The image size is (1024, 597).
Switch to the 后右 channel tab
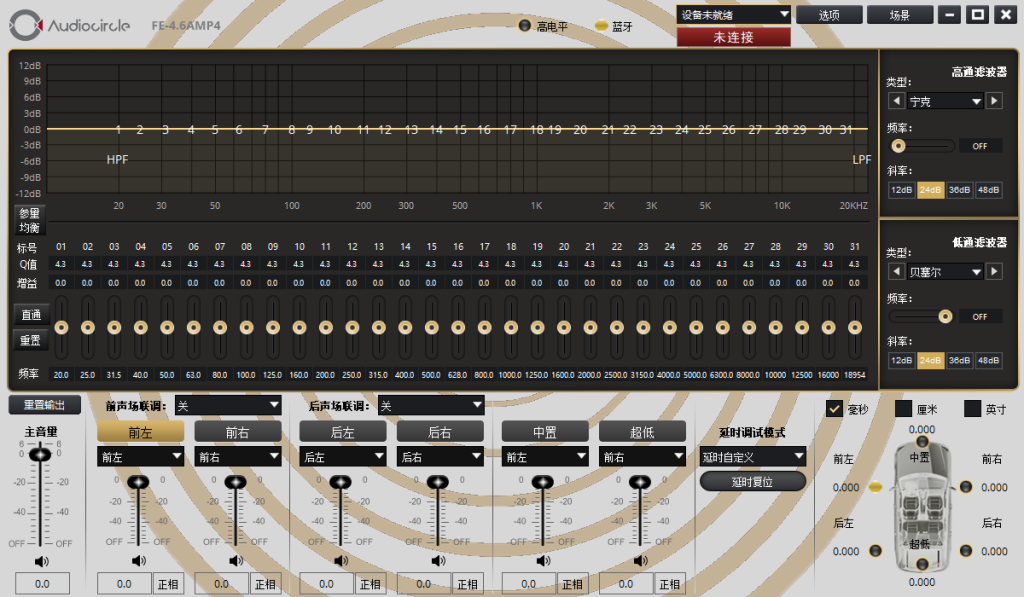coord(440,432)
